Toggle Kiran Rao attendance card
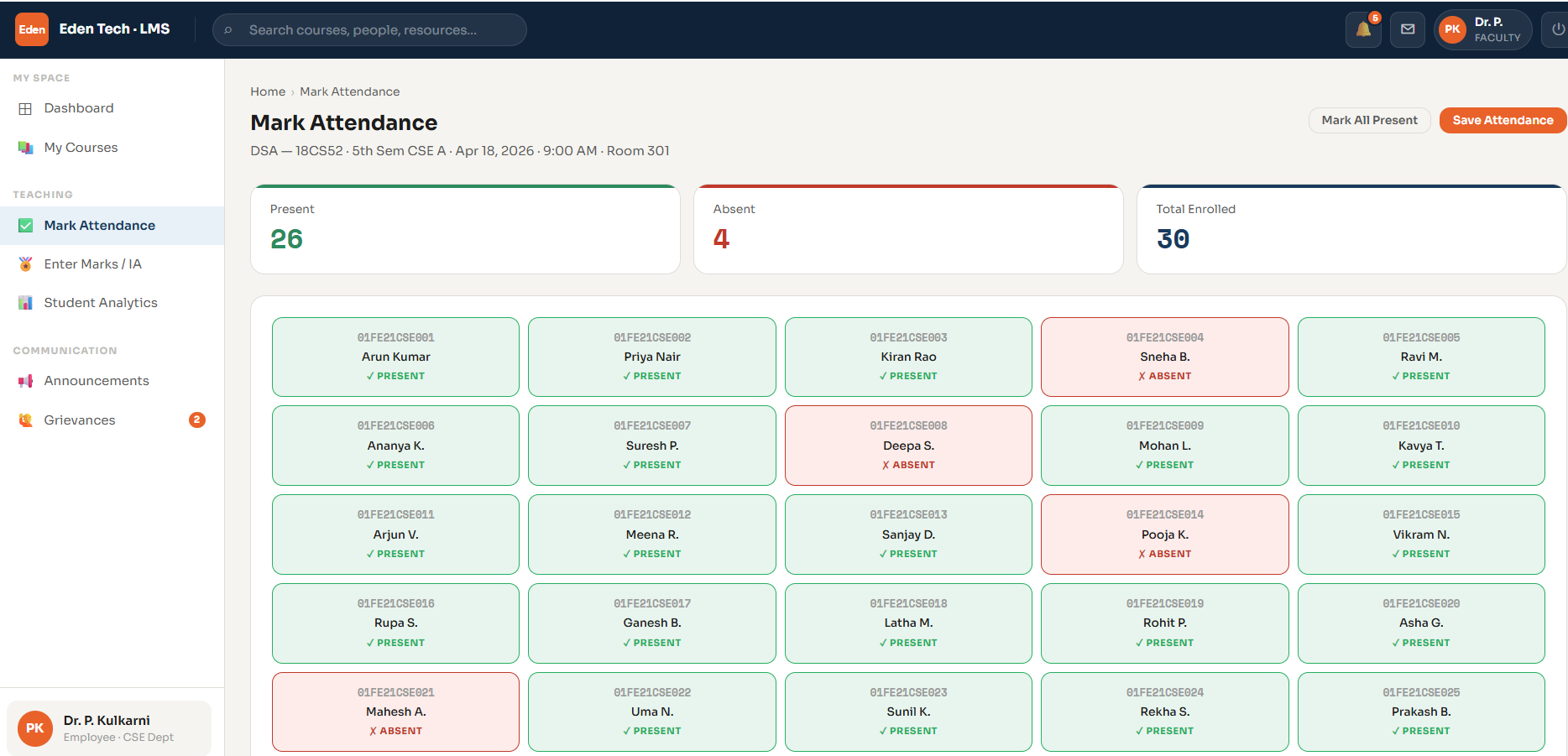Image resolution: width=1568 pixels, height=756 pixels. point(908,357)
